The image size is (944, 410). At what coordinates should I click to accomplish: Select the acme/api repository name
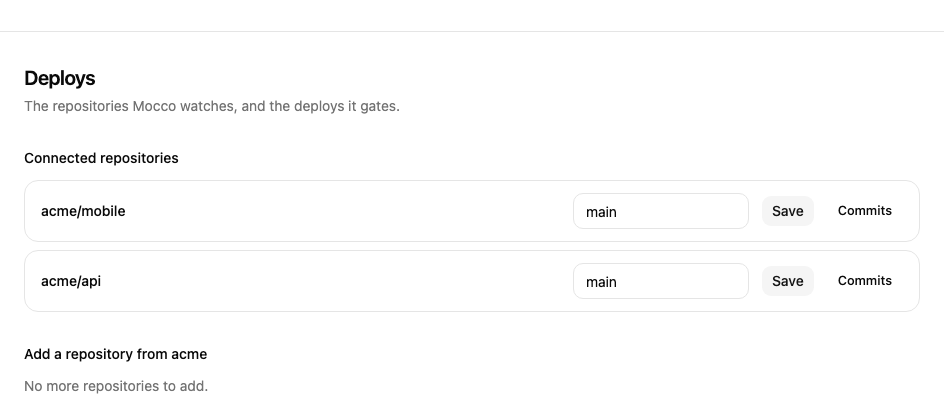pyautogui.click(x=71, y=281)
